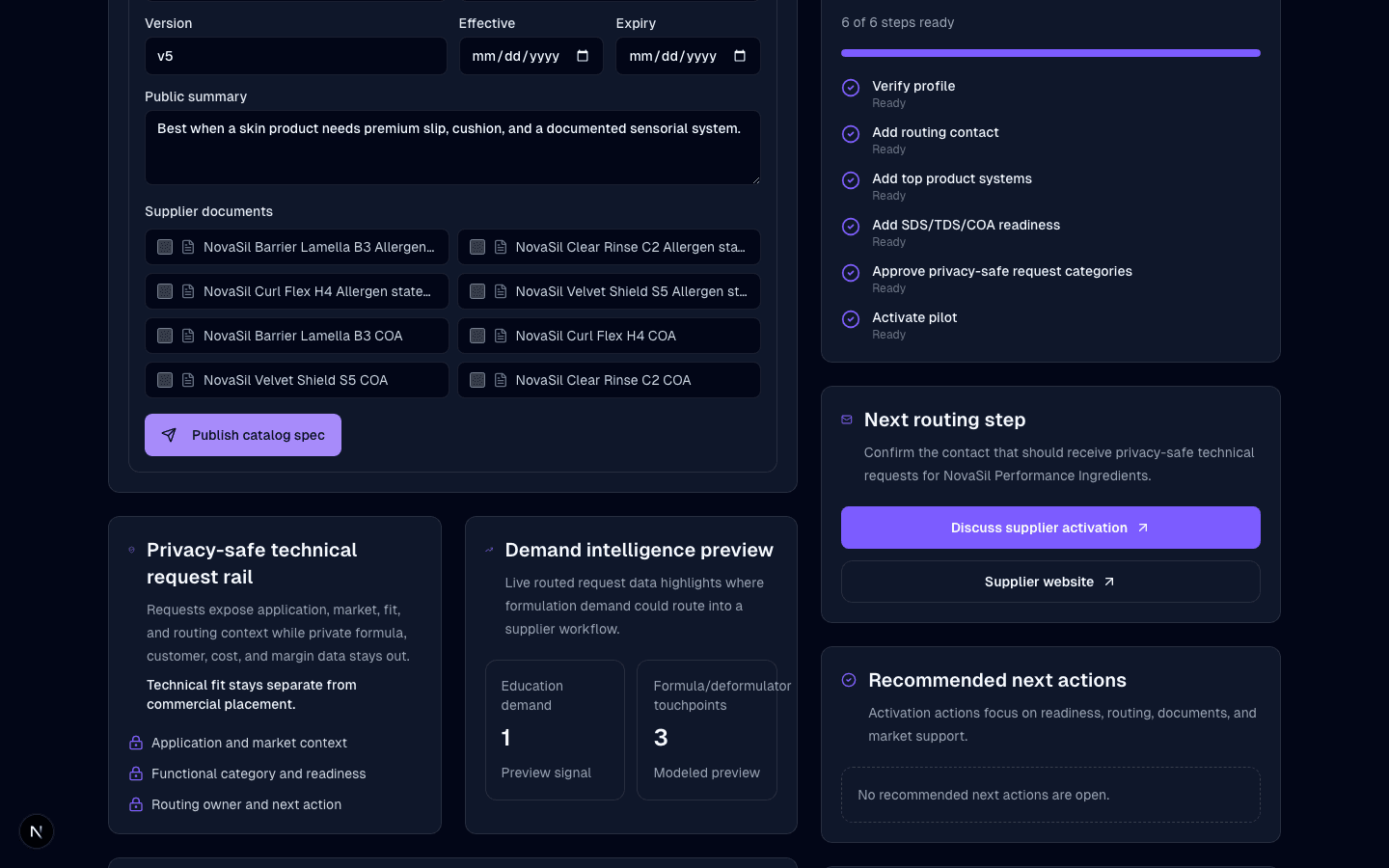This screenshot has height=868, width=1389.
Task: Open Discuss supplier activation
Action: tap(1050, 528)
